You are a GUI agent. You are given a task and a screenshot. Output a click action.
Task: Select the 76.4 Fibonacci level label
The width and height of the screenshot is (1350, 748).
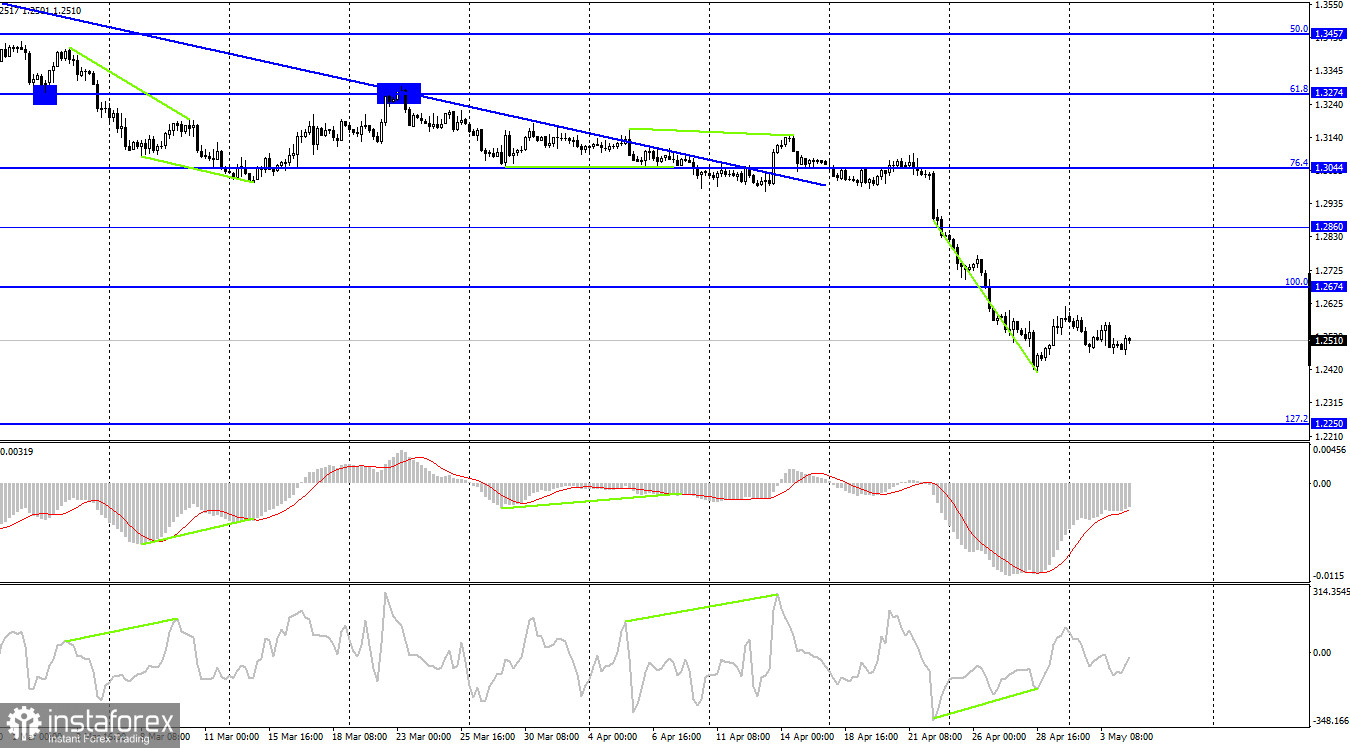pos(1299,163)
